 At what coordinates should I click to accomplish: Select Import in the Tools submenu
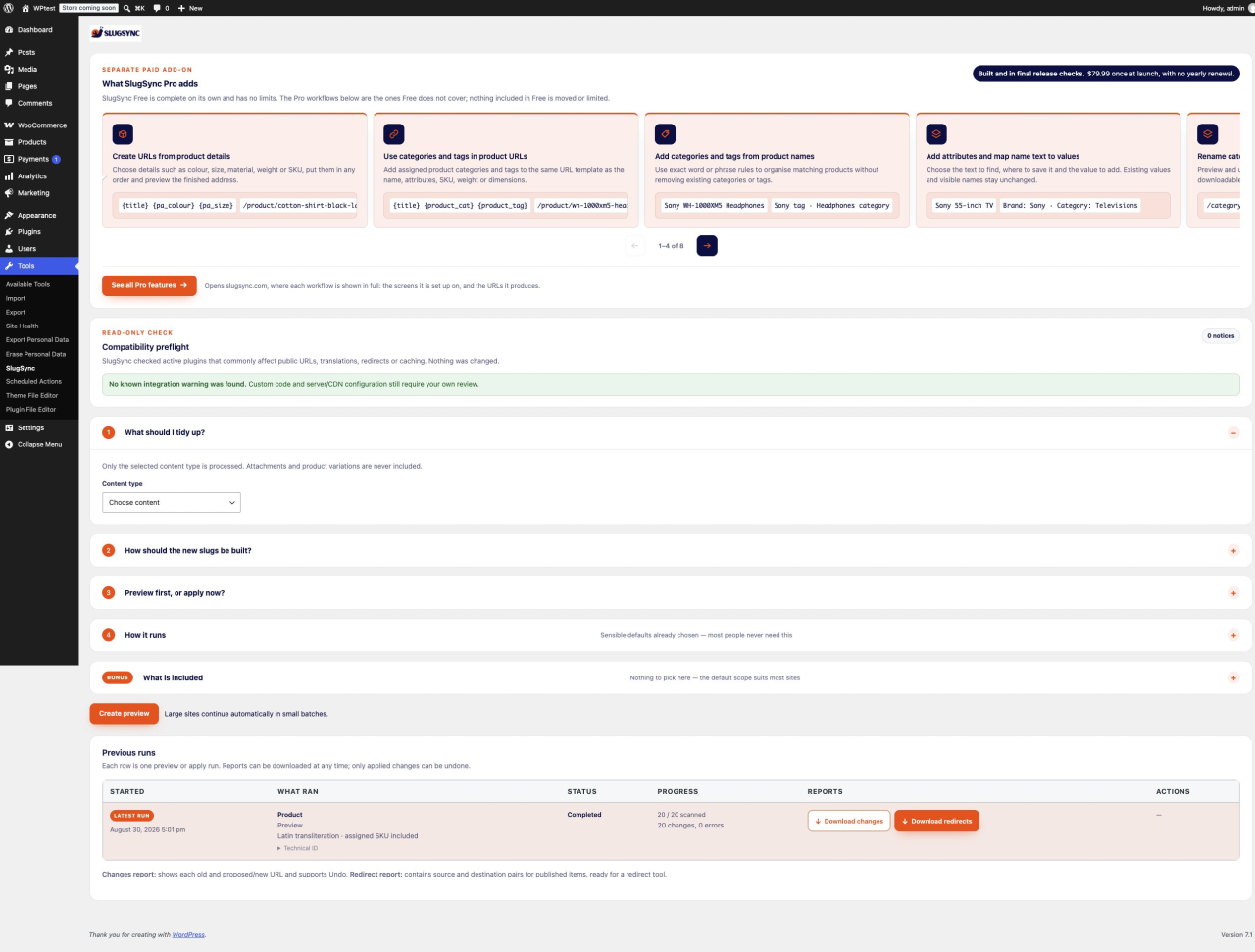point(16,298)
